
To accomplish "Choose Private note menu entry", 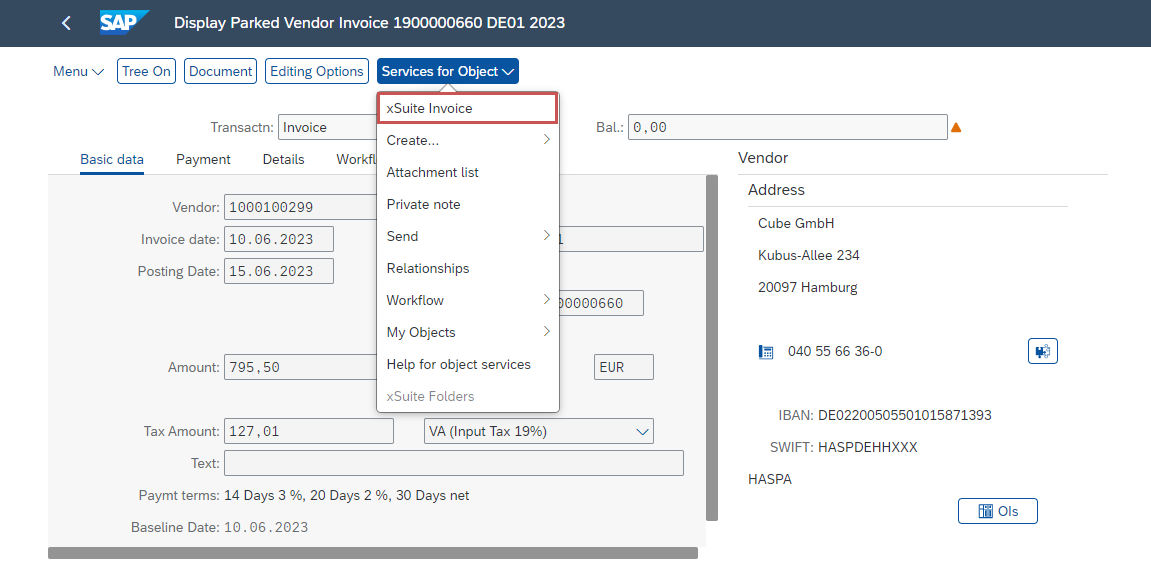I will click(423, 204).
